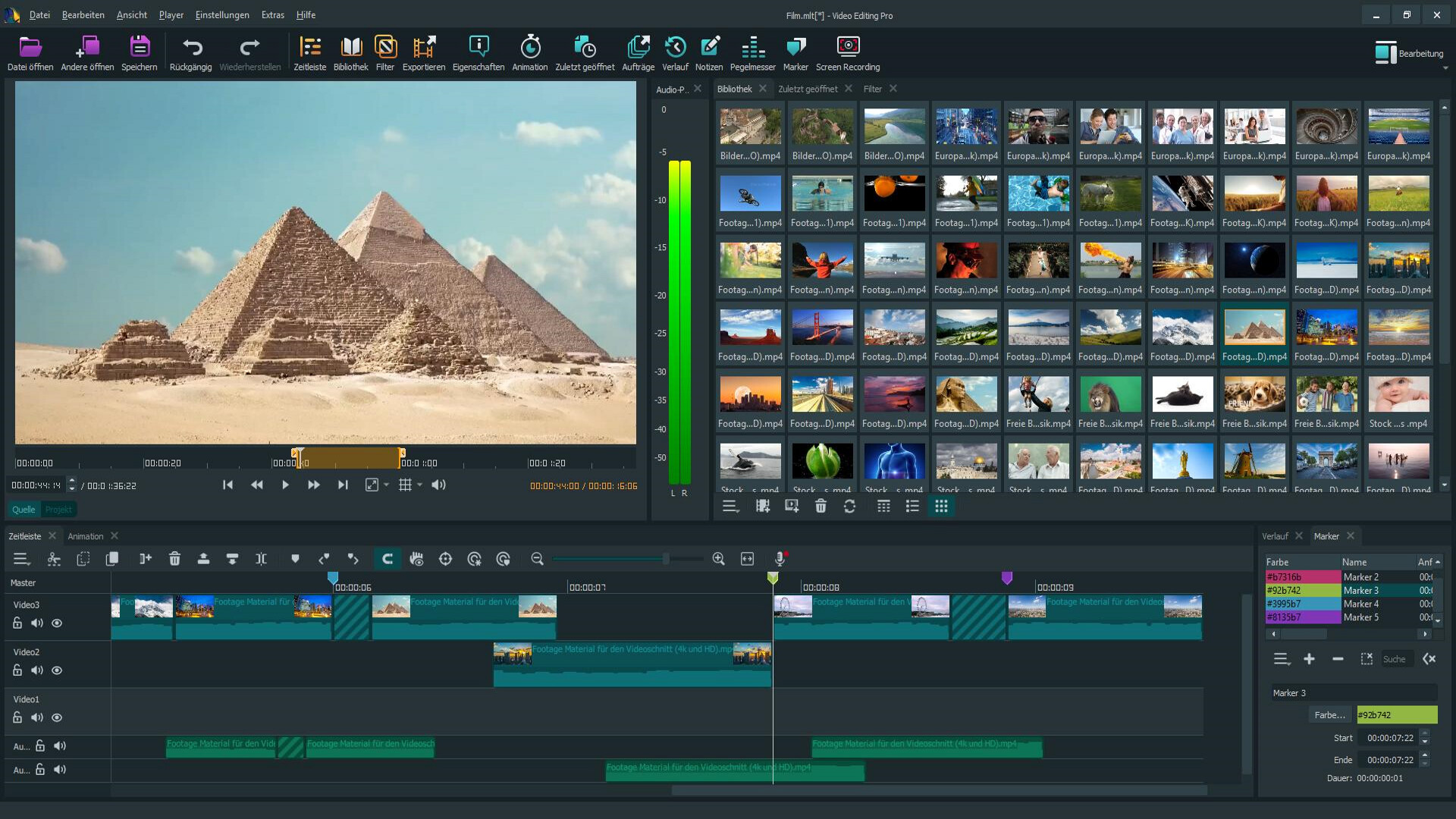The image size is (1456, 819).
Task: Click the Split at playhead icon
Action: tap(261, 559)
